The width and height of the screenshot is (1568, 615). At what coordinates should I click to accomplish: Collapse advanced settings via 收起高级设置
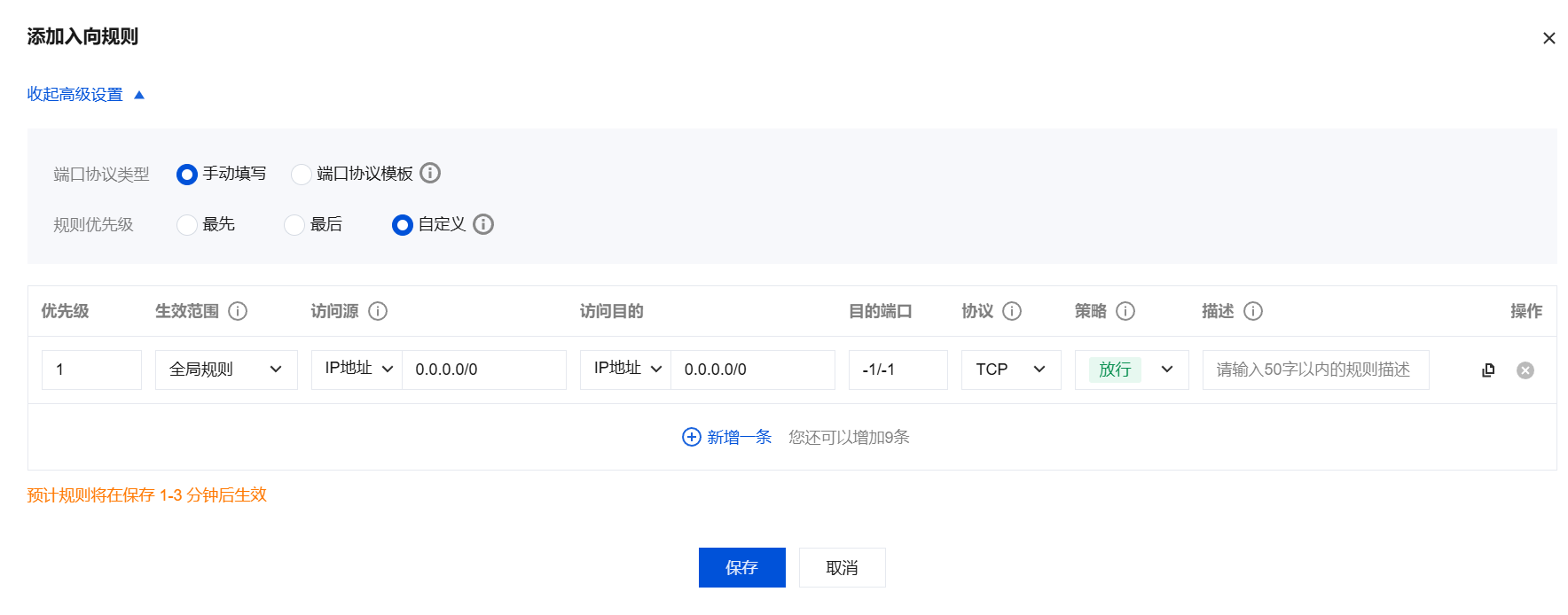85,95
